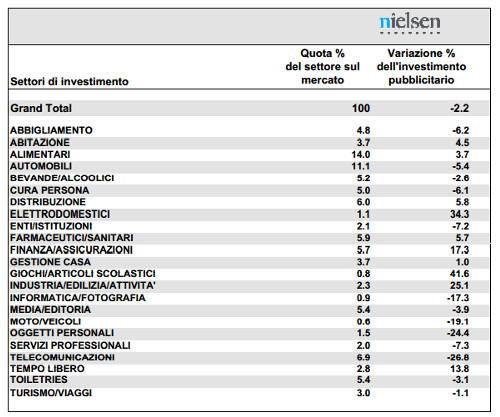Select the ABBIGLIAMENTO sector row
The width and height of the screenshot is (500, 417).
249,130
